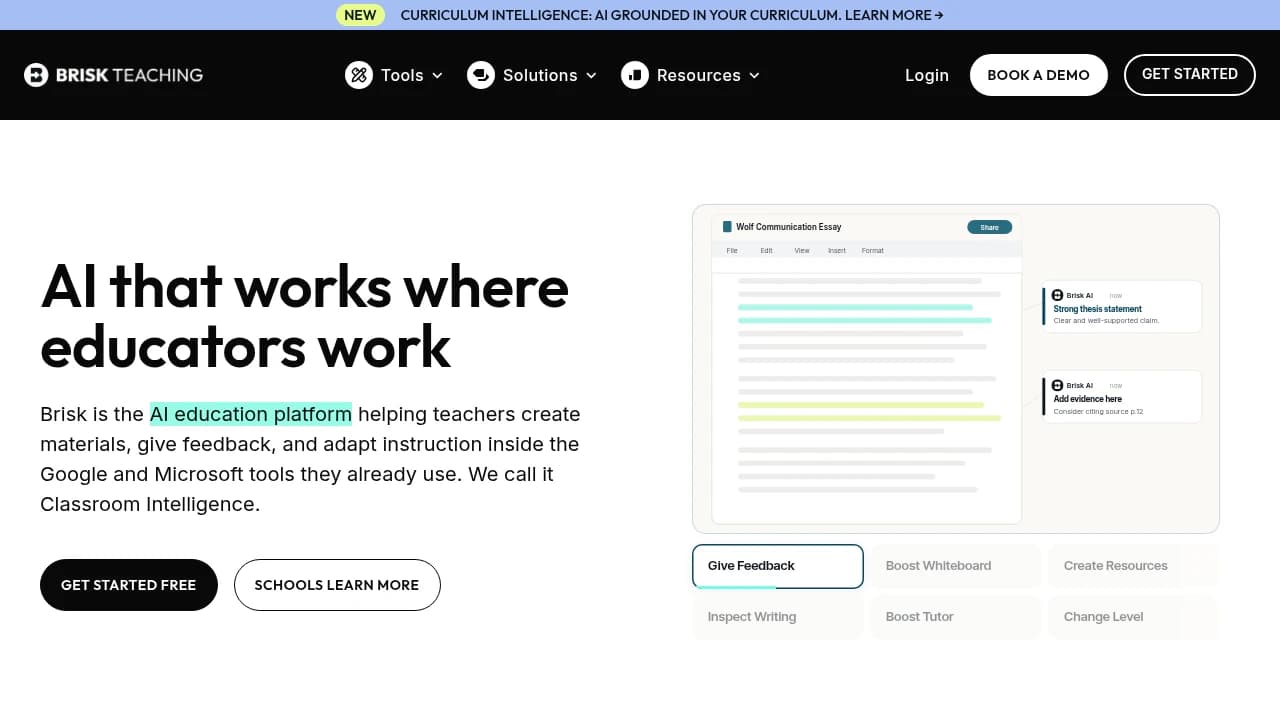Click the Format menu in essay preview
Viewport: 1280px width, 720px height.
[873, 251]
